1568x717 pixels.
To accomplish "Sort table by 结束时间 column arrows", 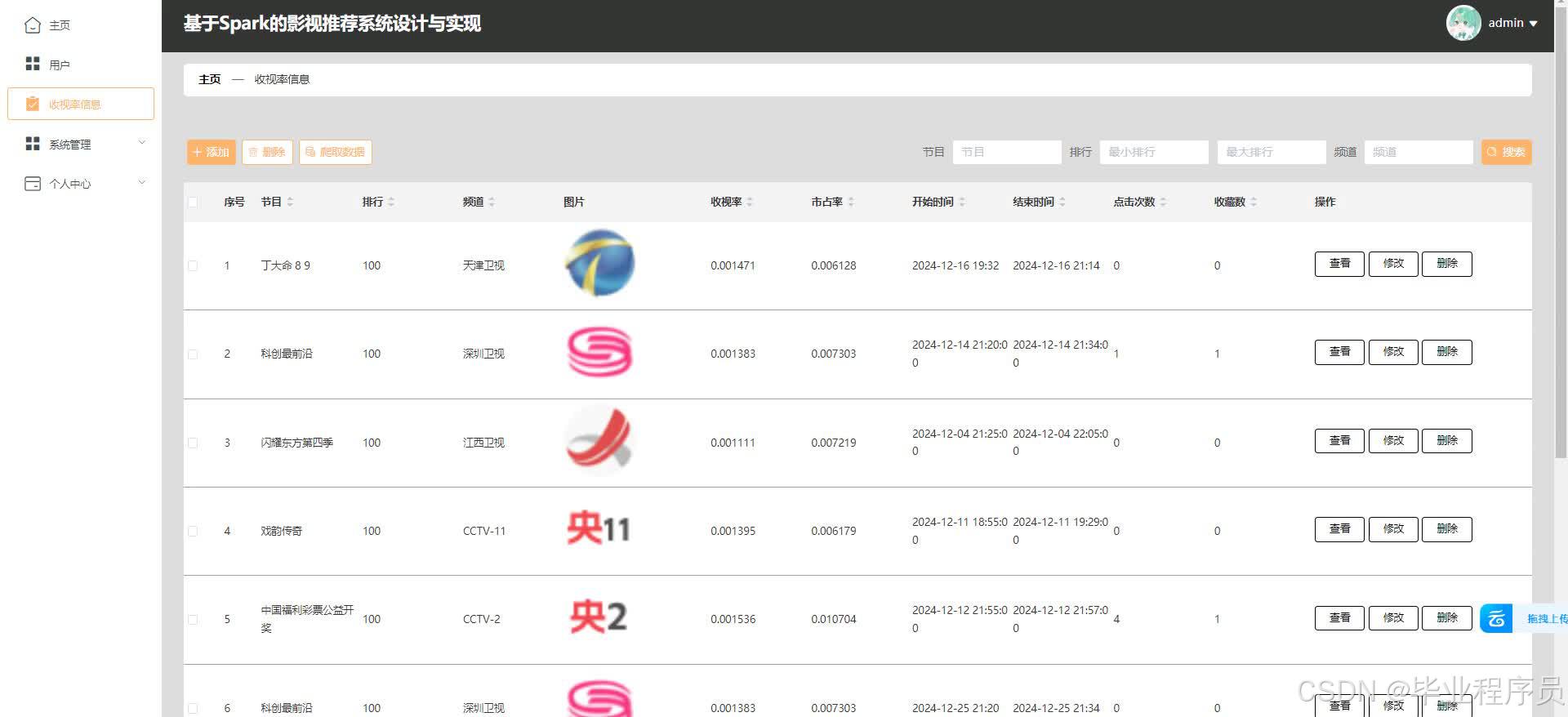I will pos(1062,202).
